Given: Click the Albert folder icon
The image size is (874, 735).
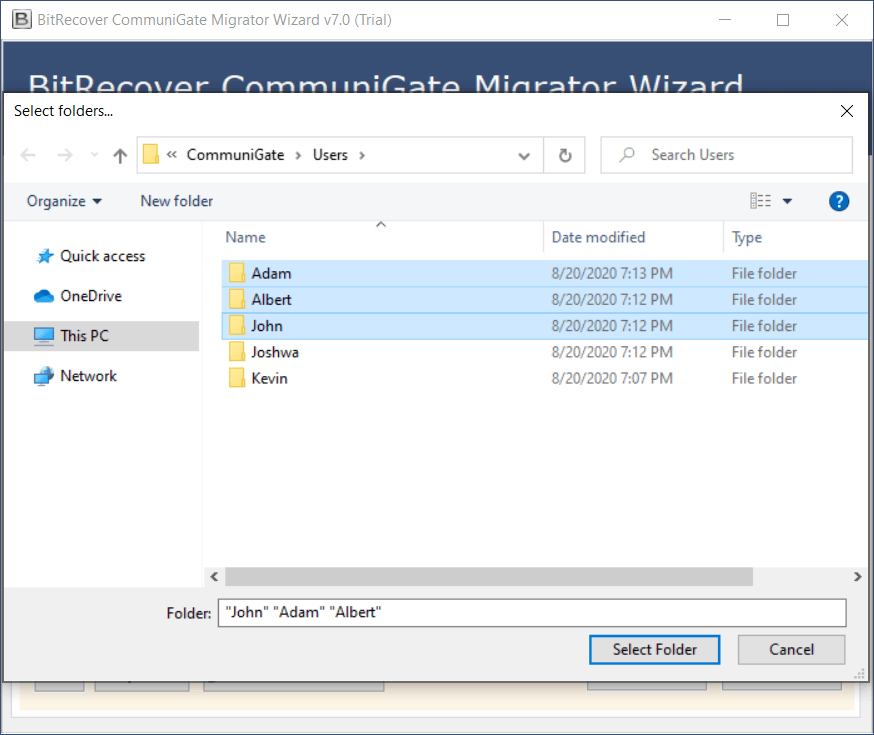Looking at the screenshot, I should coord(237,299).
